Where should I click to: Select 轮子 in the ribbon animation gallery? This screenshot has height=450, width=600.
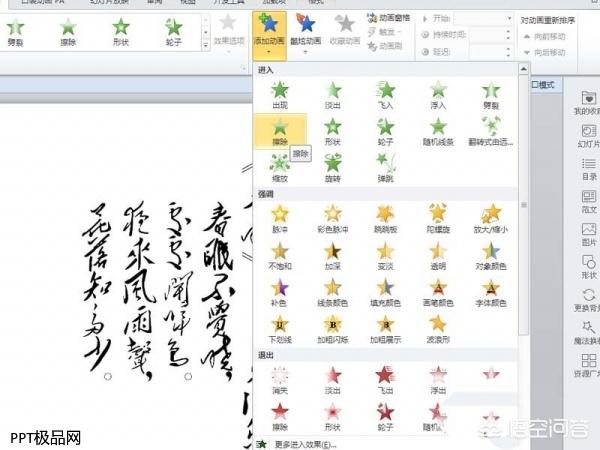(173, 32)
